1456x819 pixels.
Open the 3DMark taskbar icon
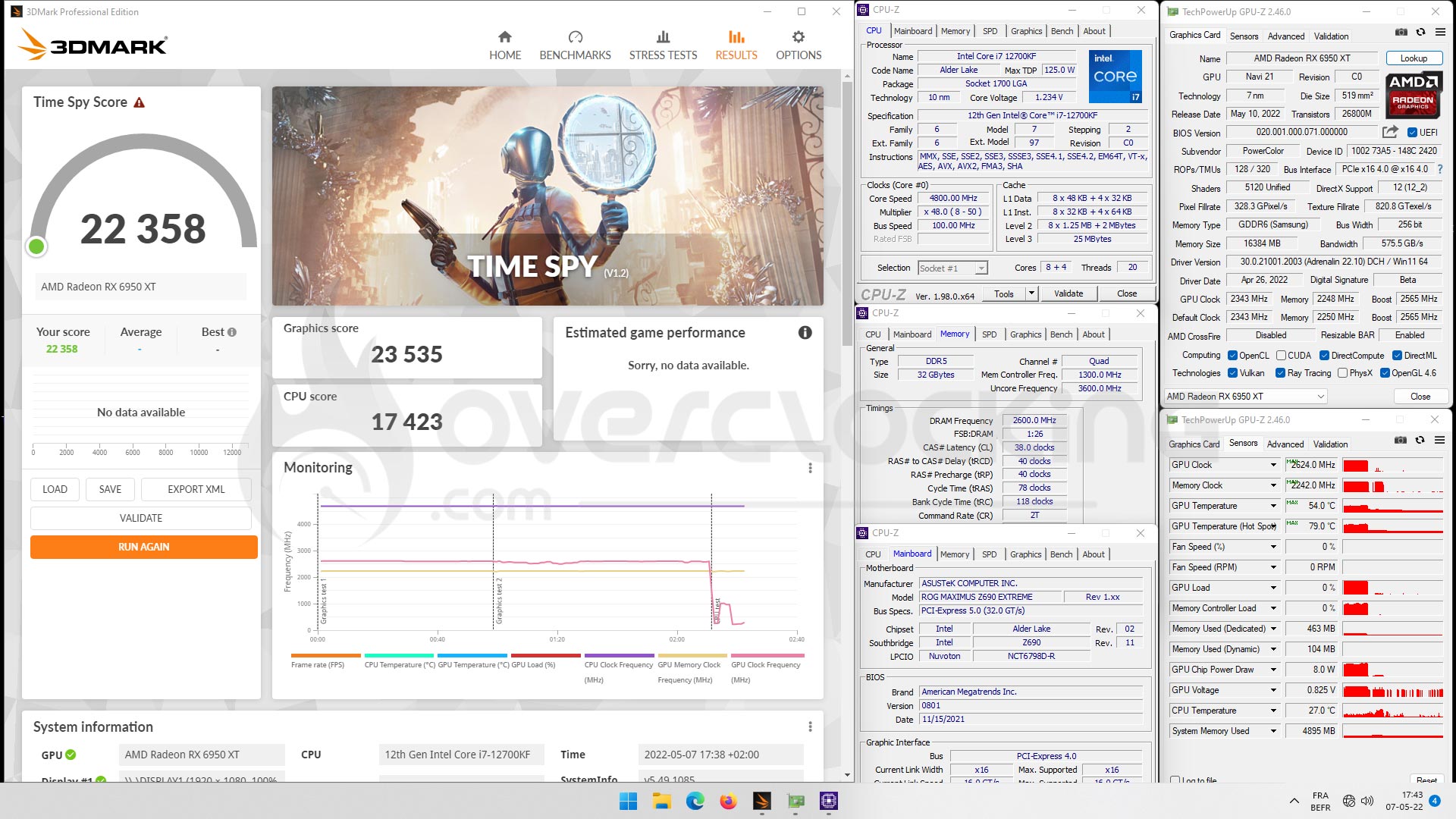point(761,801)
